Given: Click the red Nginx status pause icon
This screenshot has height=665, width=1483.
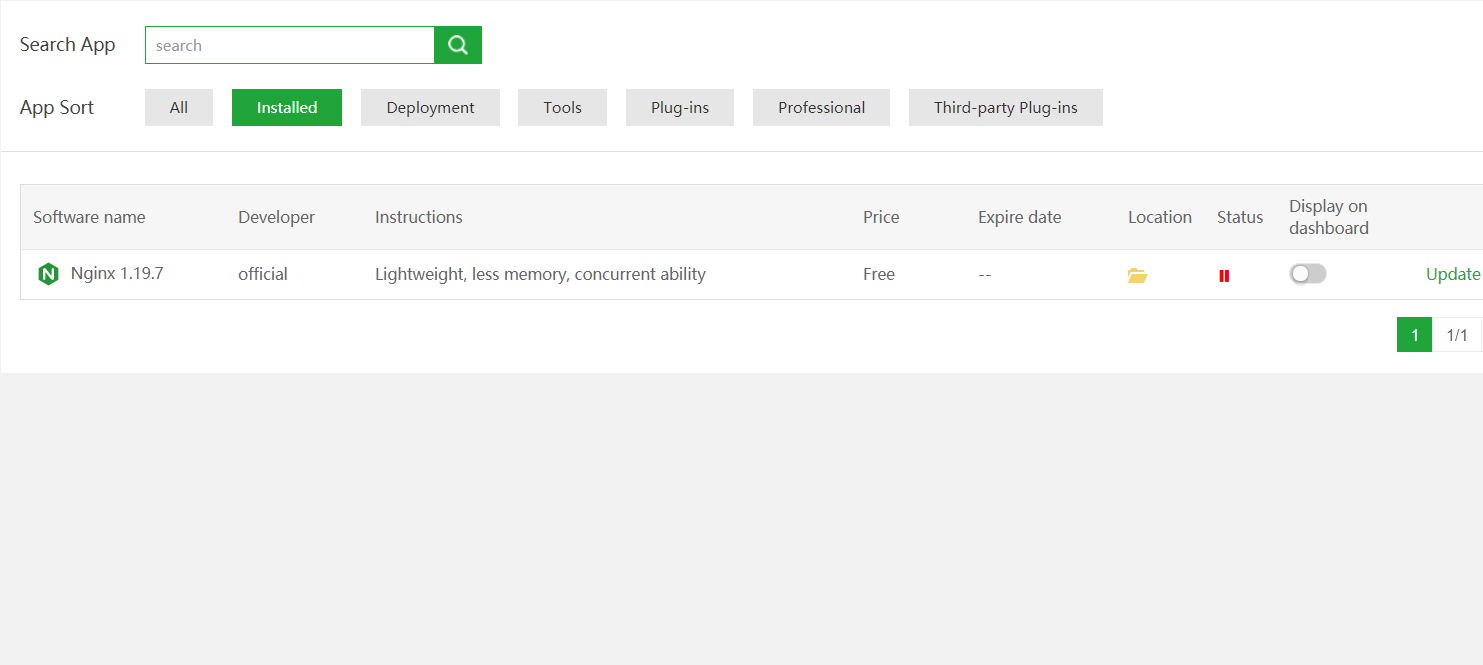Looking at the screenshot, I should point(1224,275).
